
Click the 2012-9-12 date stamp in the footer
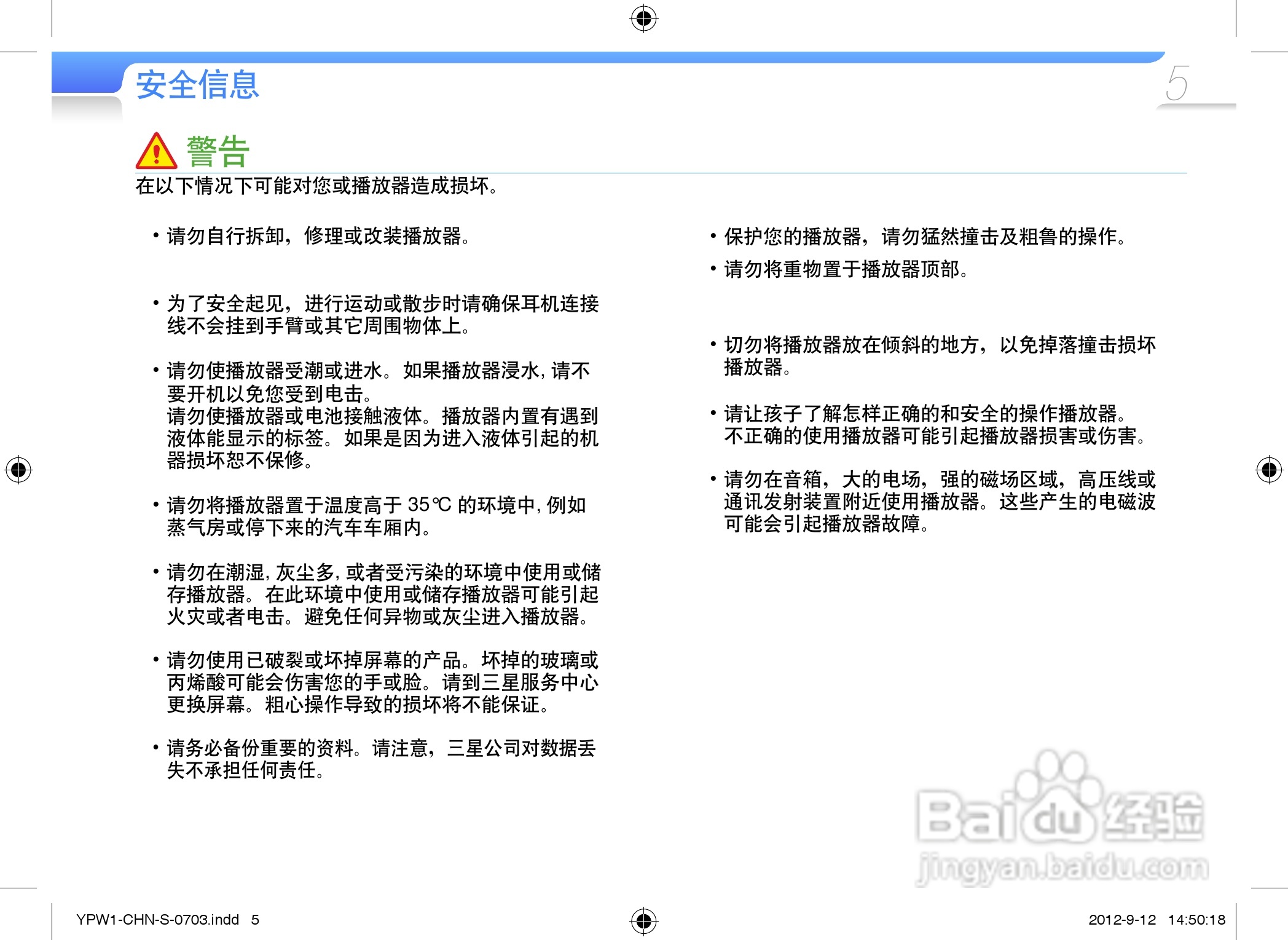click(x=1122, y=920)
